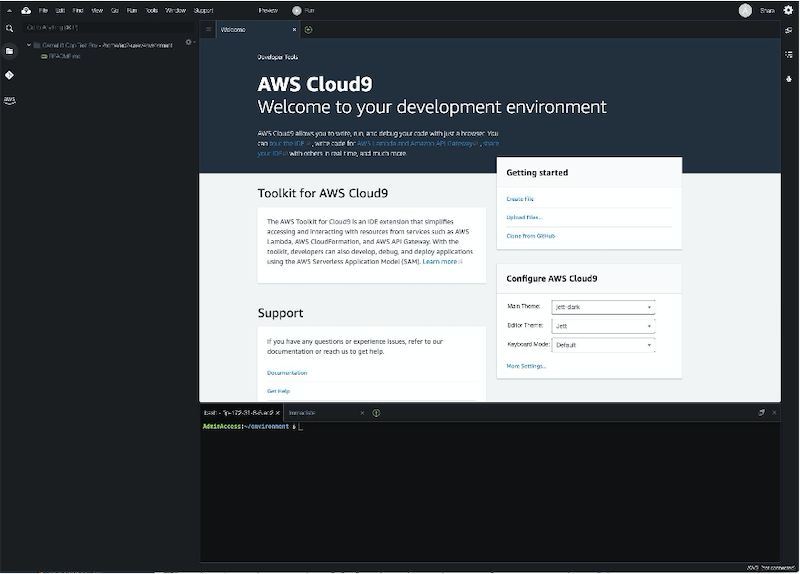Click the Toolkit Learn more link
This screenshot has height=574, width=800.
pyautogui.click(x=442, y=262)
